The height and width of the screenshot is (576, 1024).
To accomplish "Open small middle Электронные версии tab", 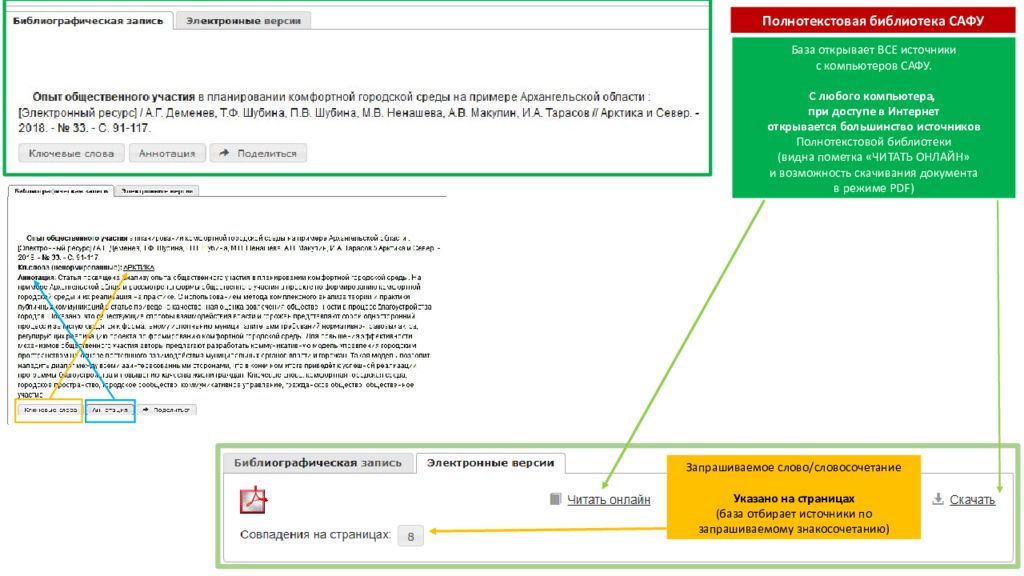I will click(157, 191).
